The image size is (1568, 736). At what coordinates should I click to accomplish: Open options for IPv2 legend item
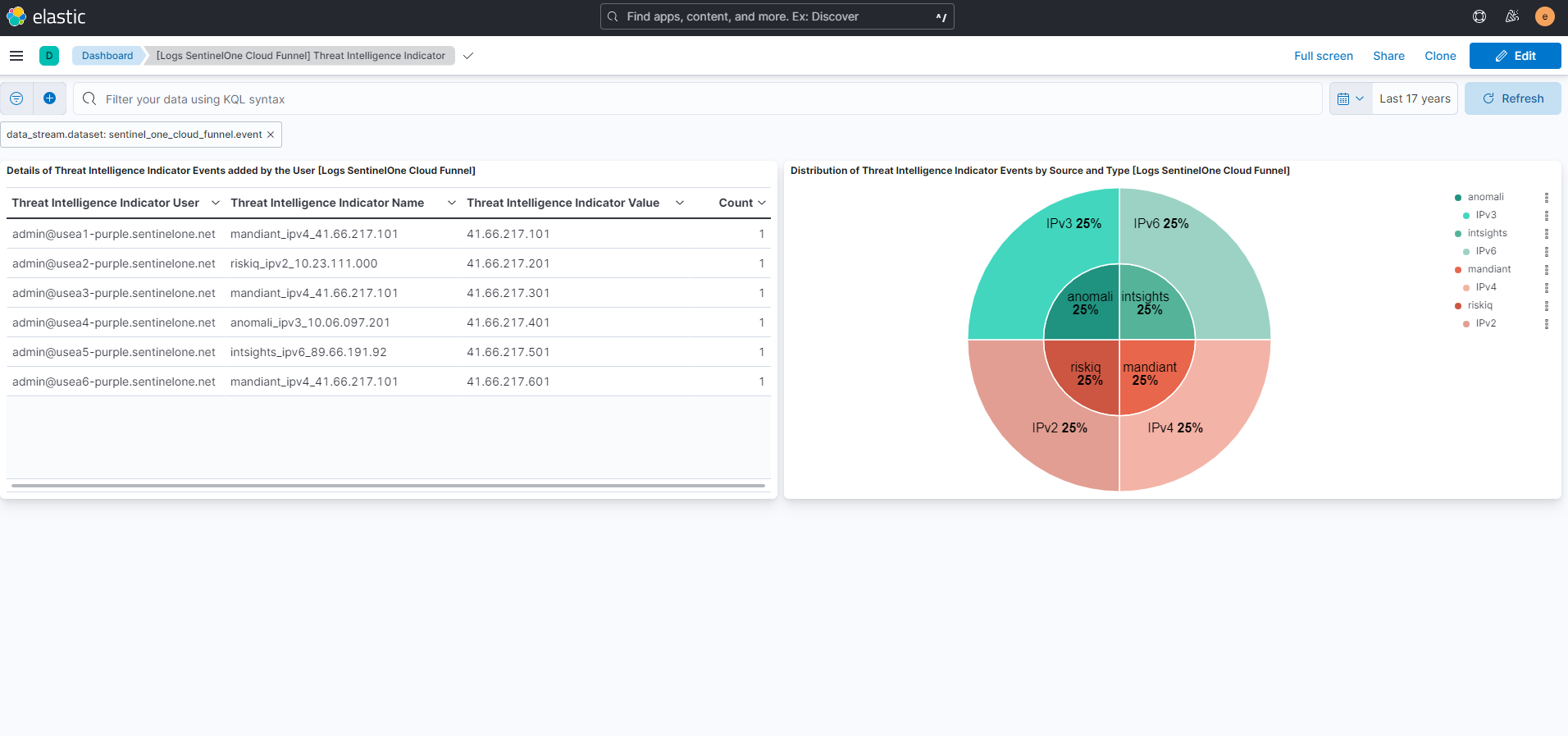1547,323
